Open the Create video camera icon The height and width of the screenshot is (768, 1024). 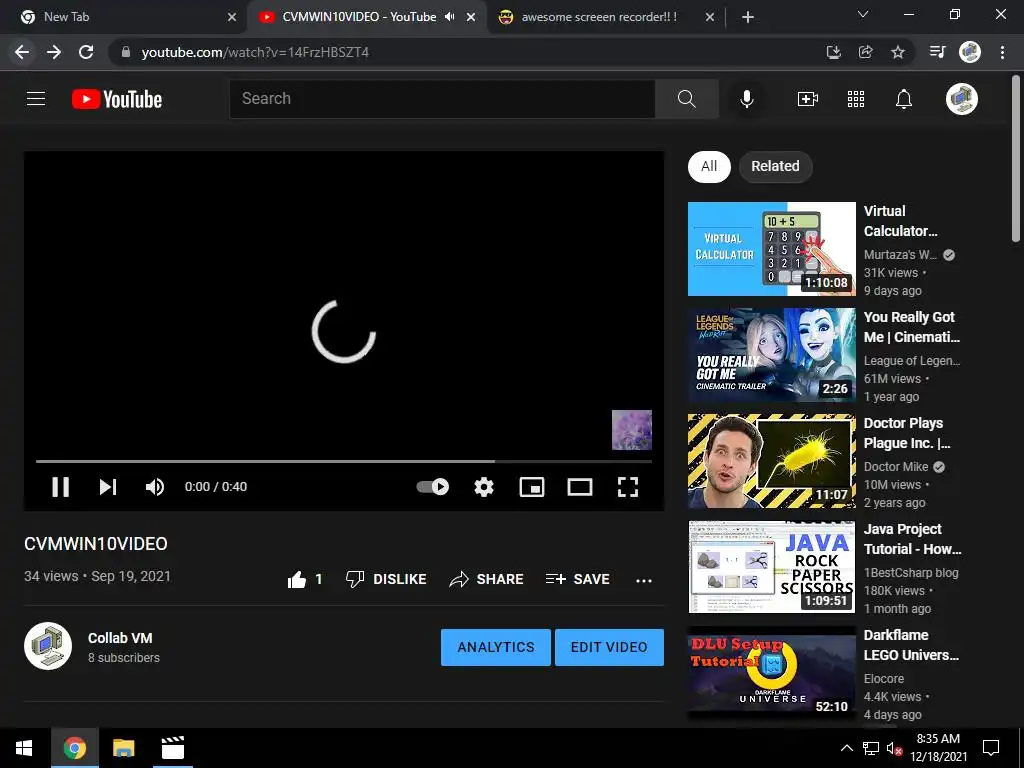click(x=808, y=99)
